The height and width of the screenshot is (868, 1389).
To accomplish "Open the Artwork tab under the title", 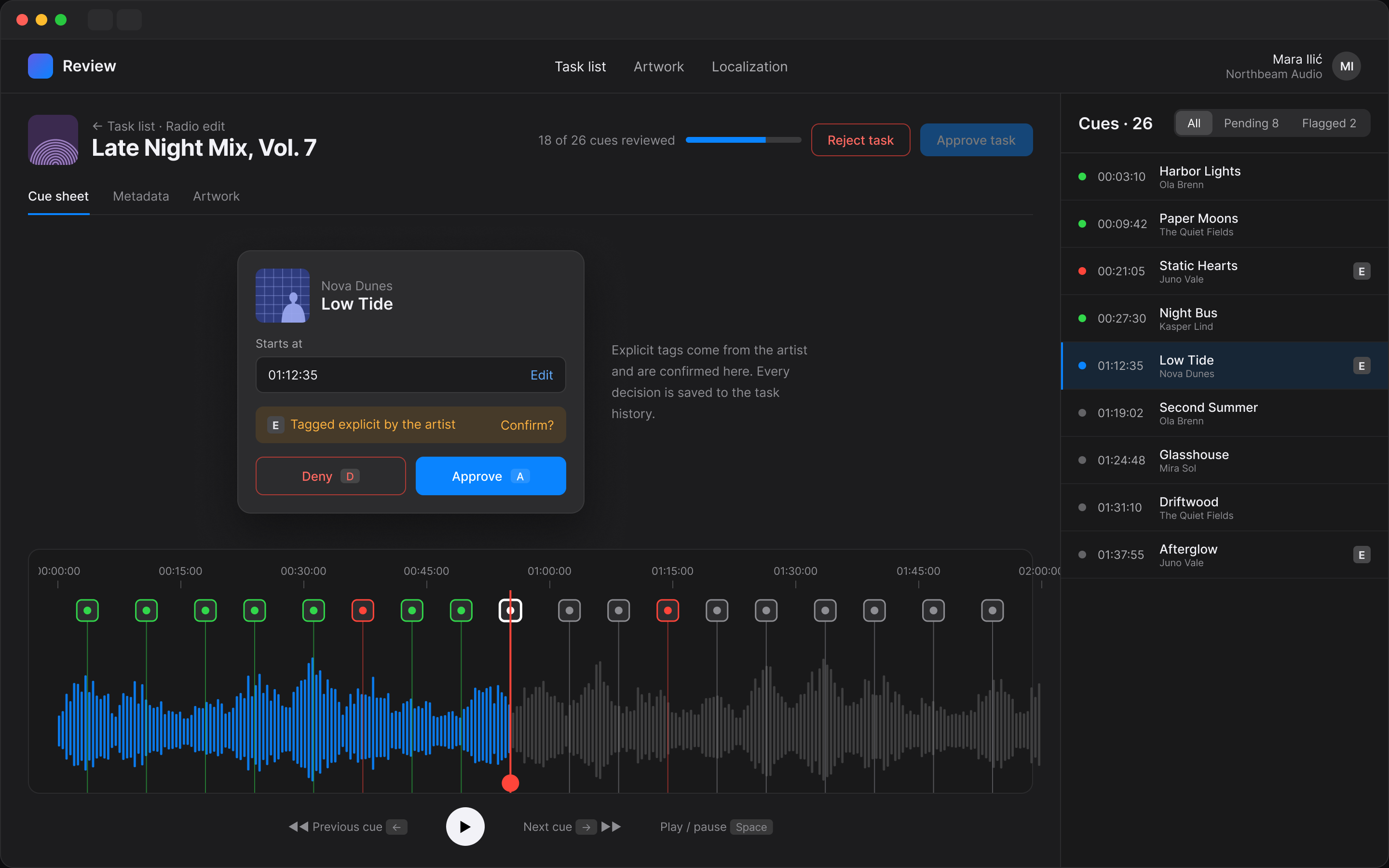I will tap(217, 196).
